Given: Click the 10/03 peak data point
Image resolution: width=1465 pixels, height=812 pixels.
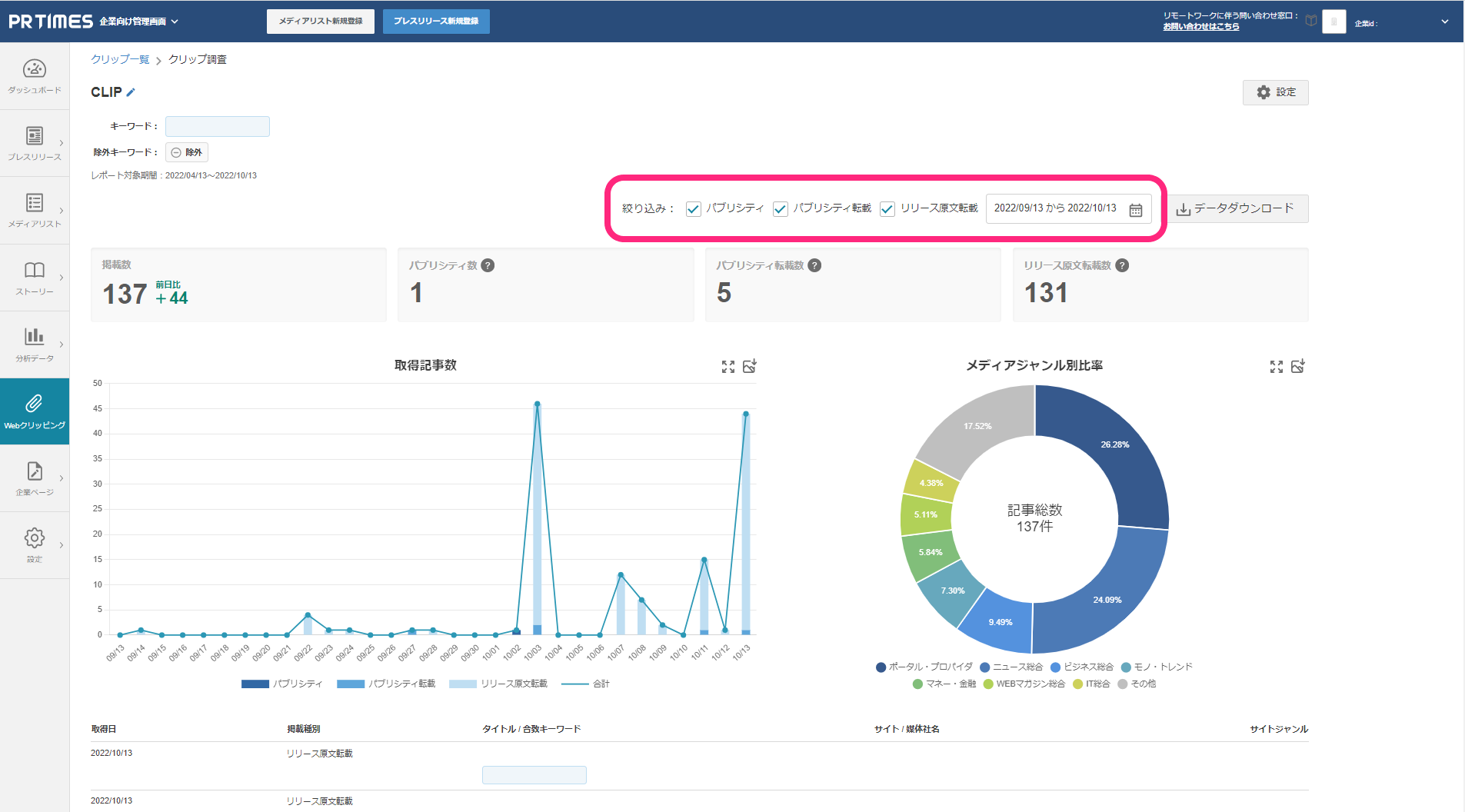Looking at the screenshot, I should coord(537,404).
